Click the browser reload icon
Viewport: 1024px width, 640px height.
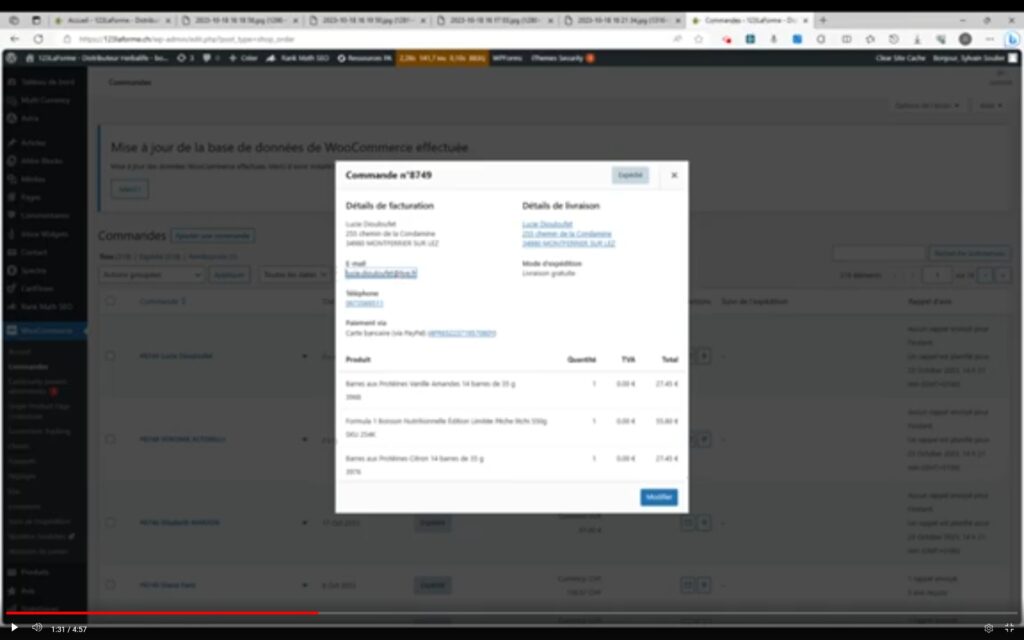[39, 39]
